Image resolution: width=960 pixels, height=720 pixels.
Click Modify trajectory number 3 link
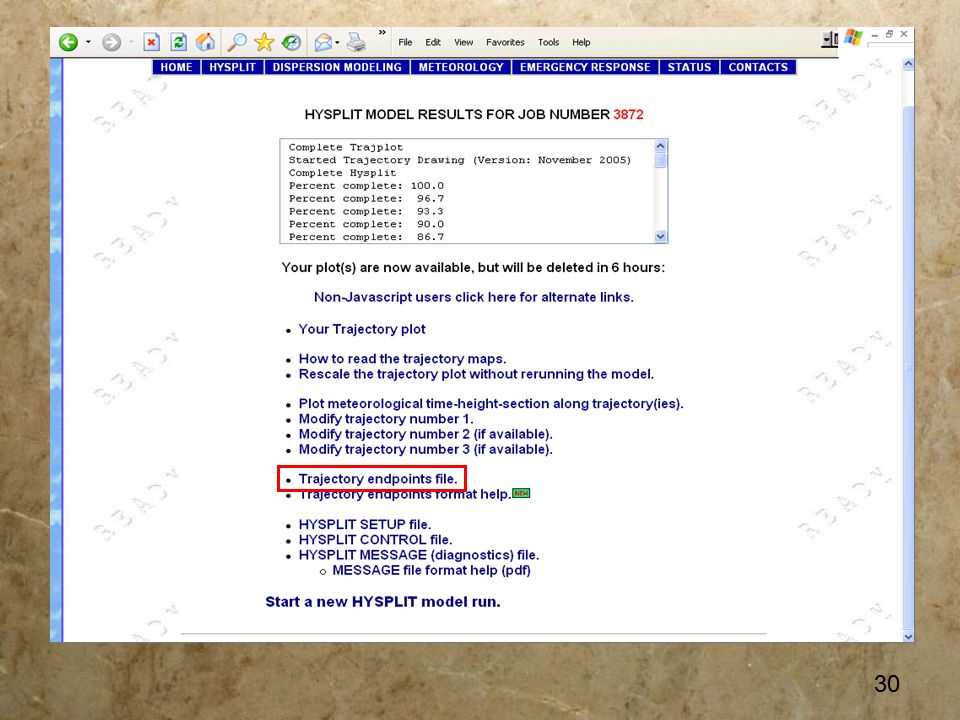pos(426,449)
